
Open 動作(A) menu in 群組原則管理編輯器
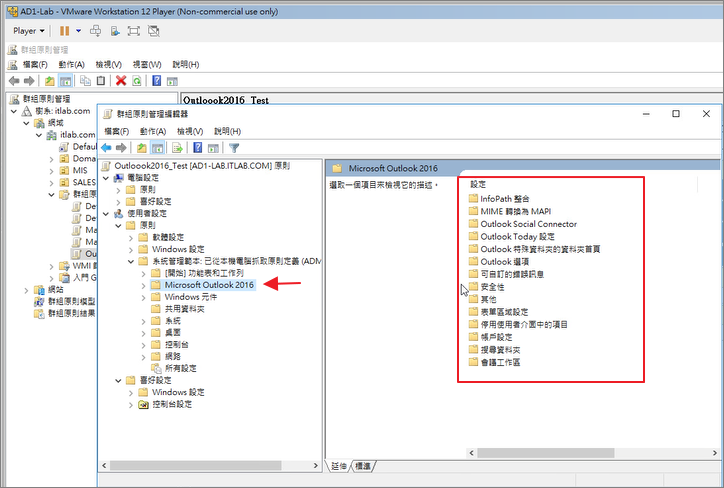tap(153, 132)
